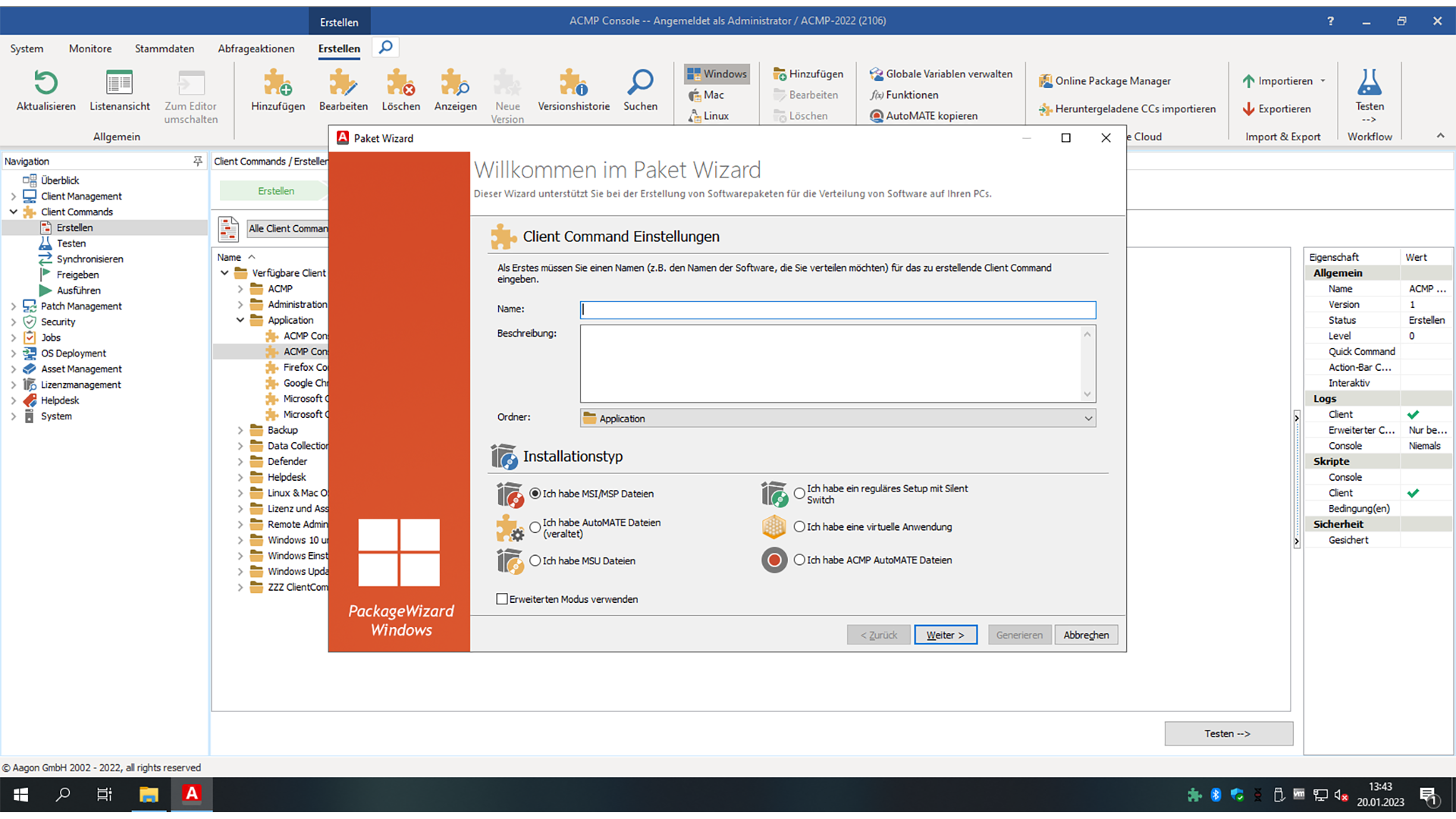Open Globale Variablen verwalten

(x=941, y=74)
